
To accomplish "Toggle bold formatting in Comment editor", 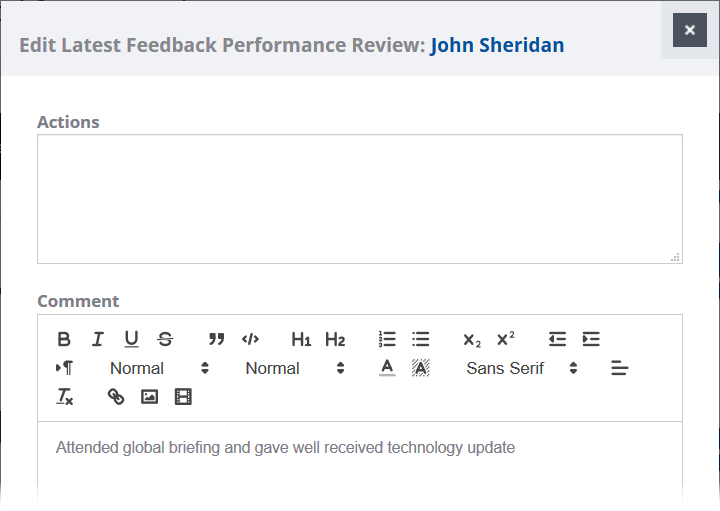I will 64,339.
